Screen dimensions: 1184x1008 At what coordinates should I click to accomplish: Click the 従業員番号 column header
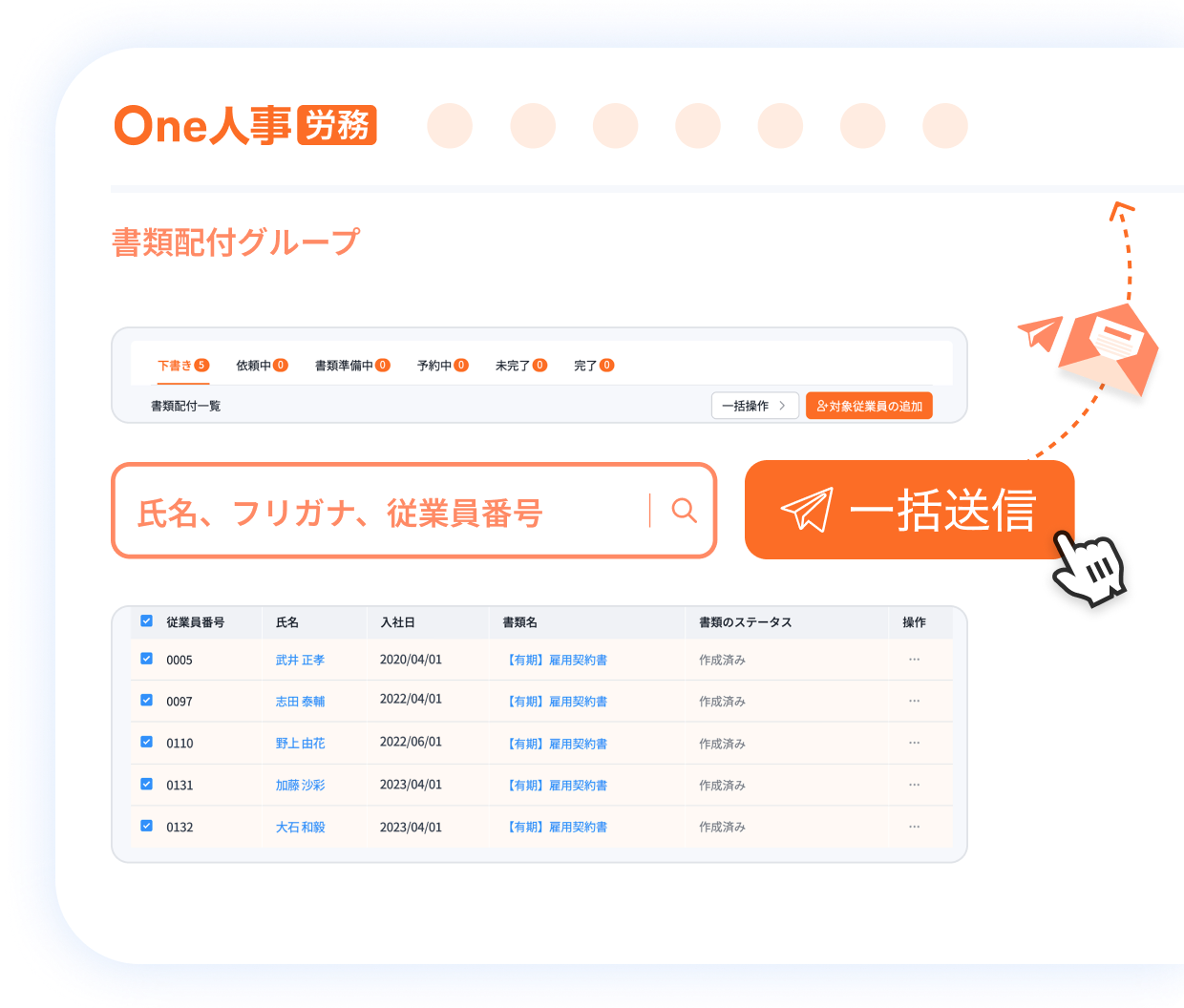pyautogui.click(x=196, y=622)
